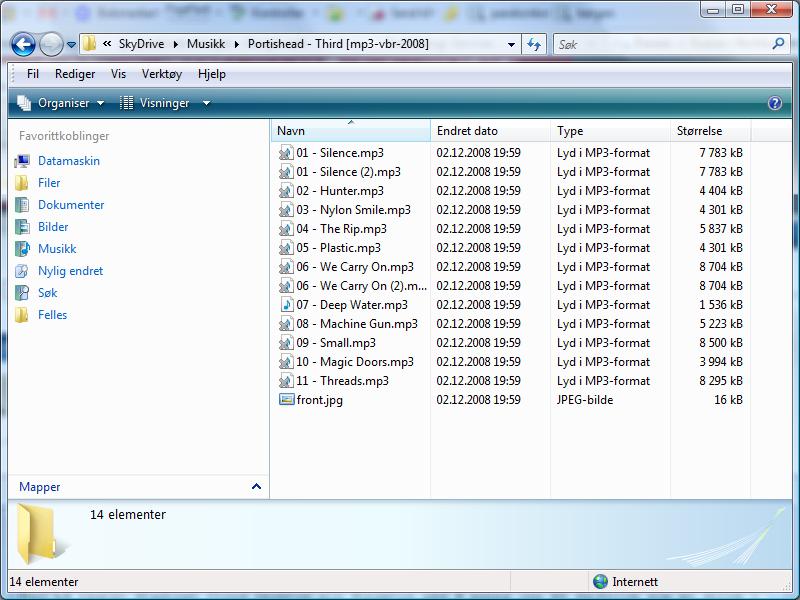The image size is (800, 600).
Task: Click the icon of 02 - Hunter.mp3
Action: 286,191
